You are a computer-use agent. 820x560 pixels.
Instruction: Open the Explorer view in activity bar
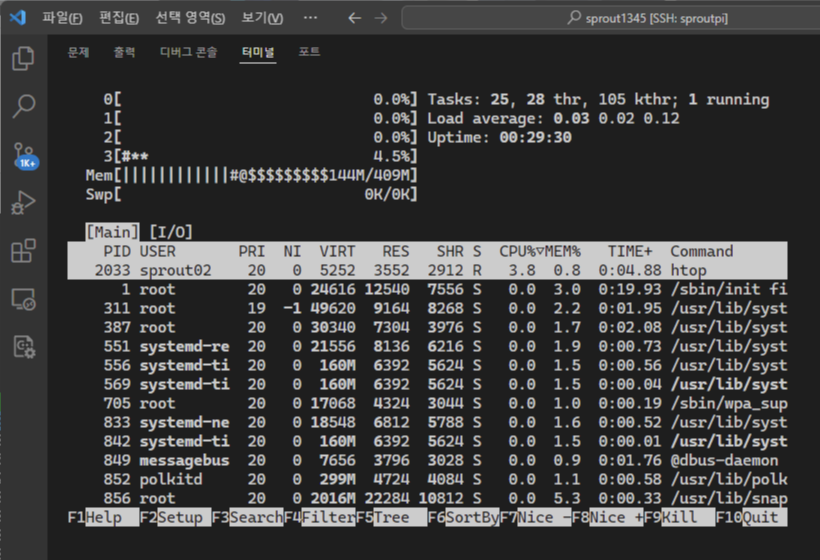[24, 58]
